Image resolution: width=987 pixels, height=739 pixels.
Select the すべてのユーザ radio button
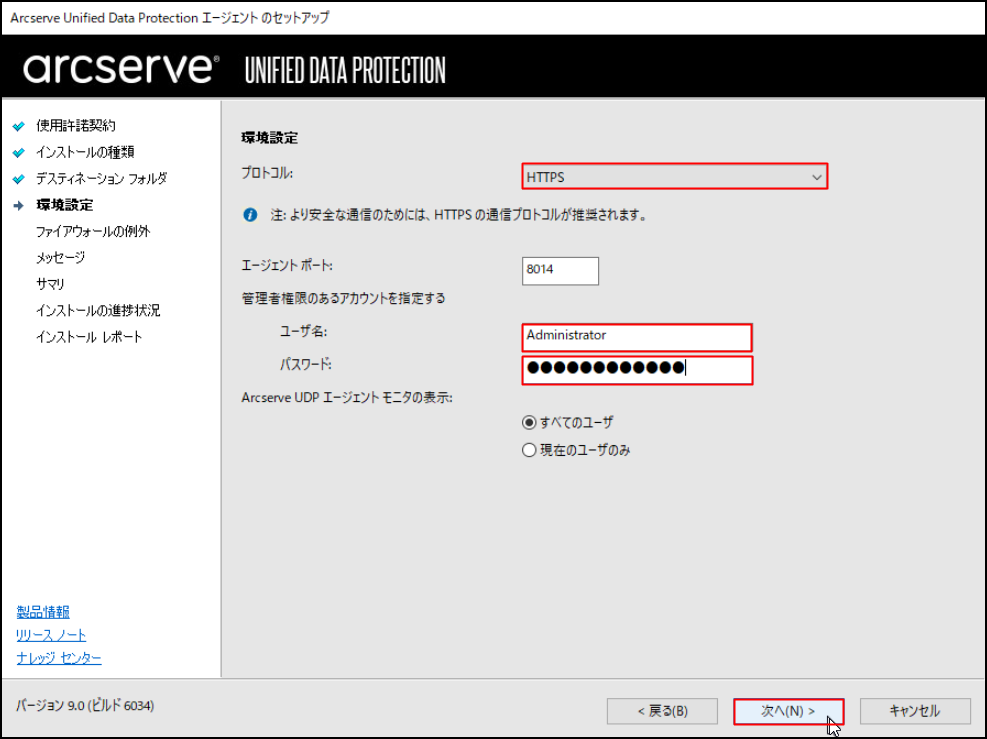[529, 422]
